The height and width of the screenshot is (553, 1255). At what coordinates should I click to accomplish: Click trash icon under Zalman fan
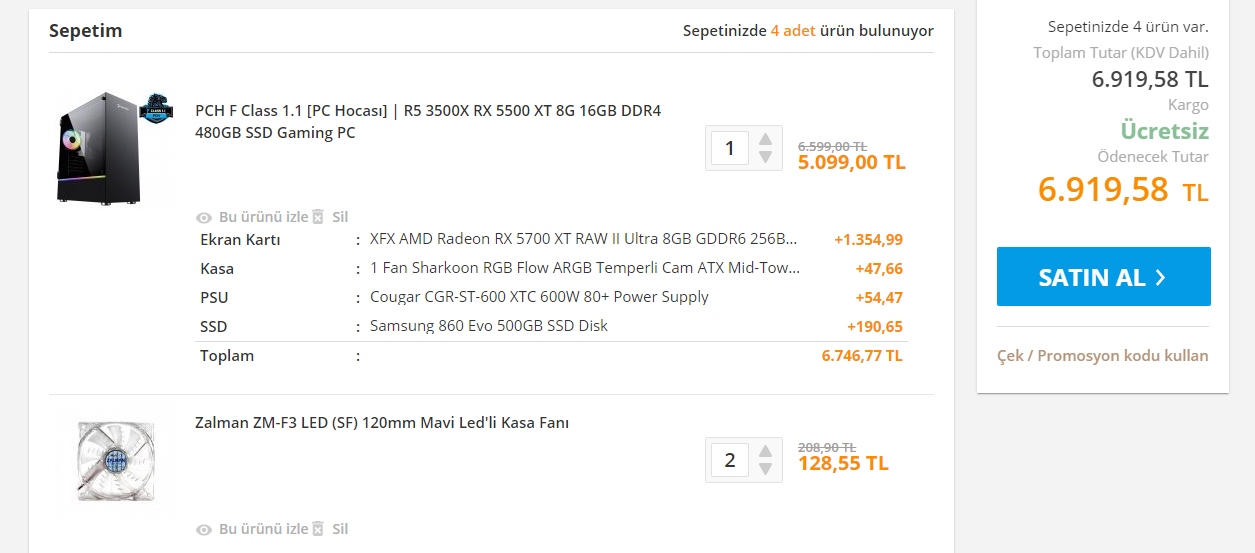coord(318,529)
